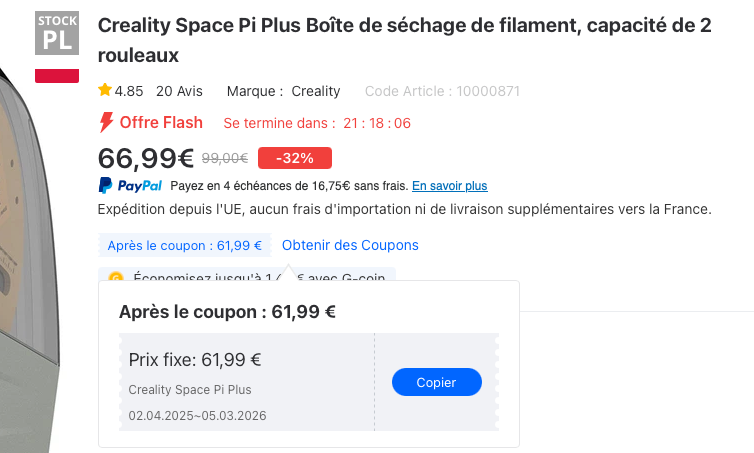Click the G-coin savings banner
Viewport: 754px width, 453px height.
[x=247, y=275]
